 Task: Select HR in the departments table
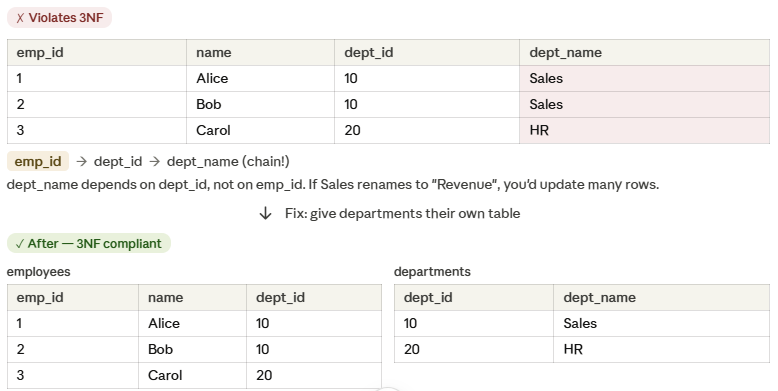click(x=661, y=349)
